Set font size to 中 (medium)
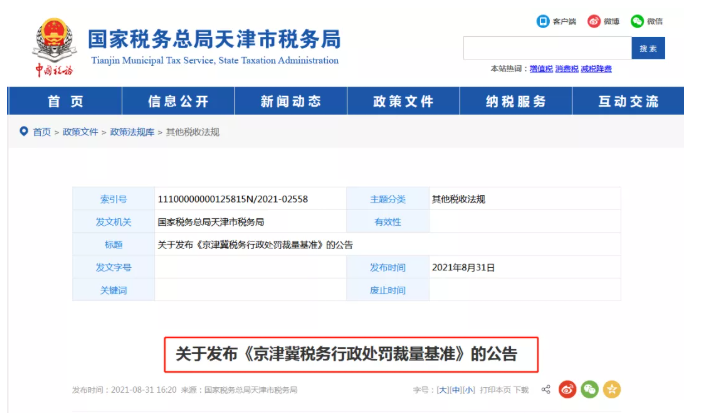The width and height of the screenshot is (710, 413). pyautogui.click(x=455, y=390)
